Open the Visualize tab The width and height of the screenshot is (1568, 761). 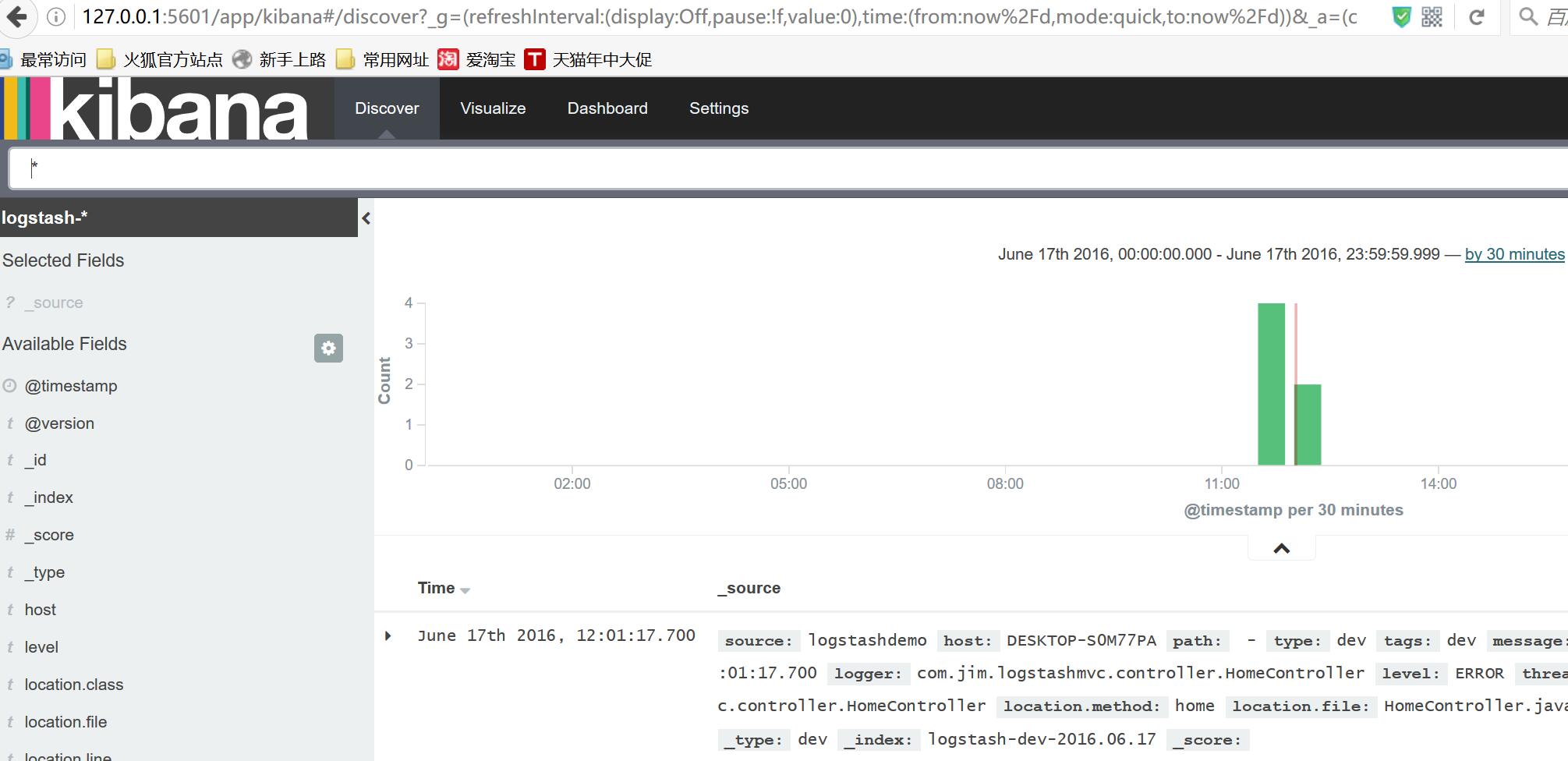(493, 108)
